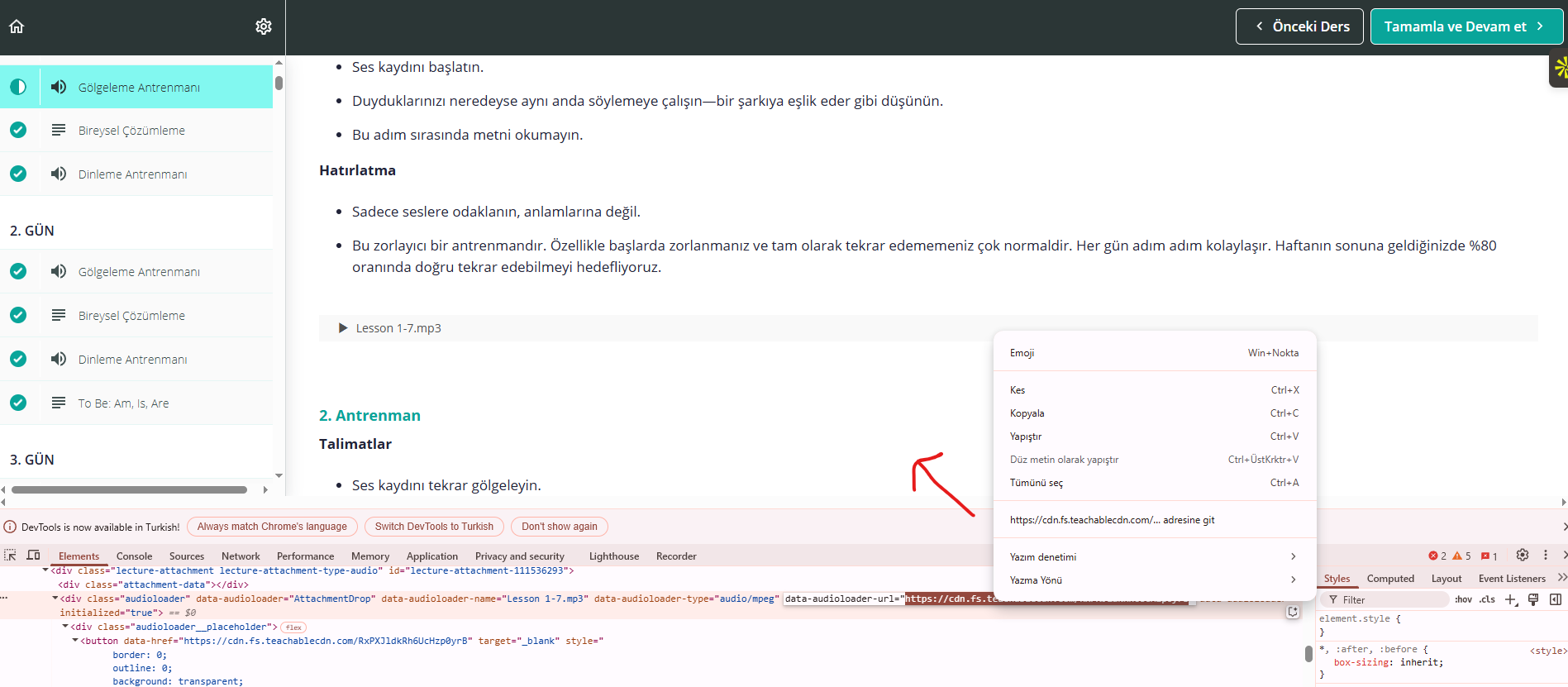
Task: Click the new style rule plus icon
Action: coord(1510,600)
